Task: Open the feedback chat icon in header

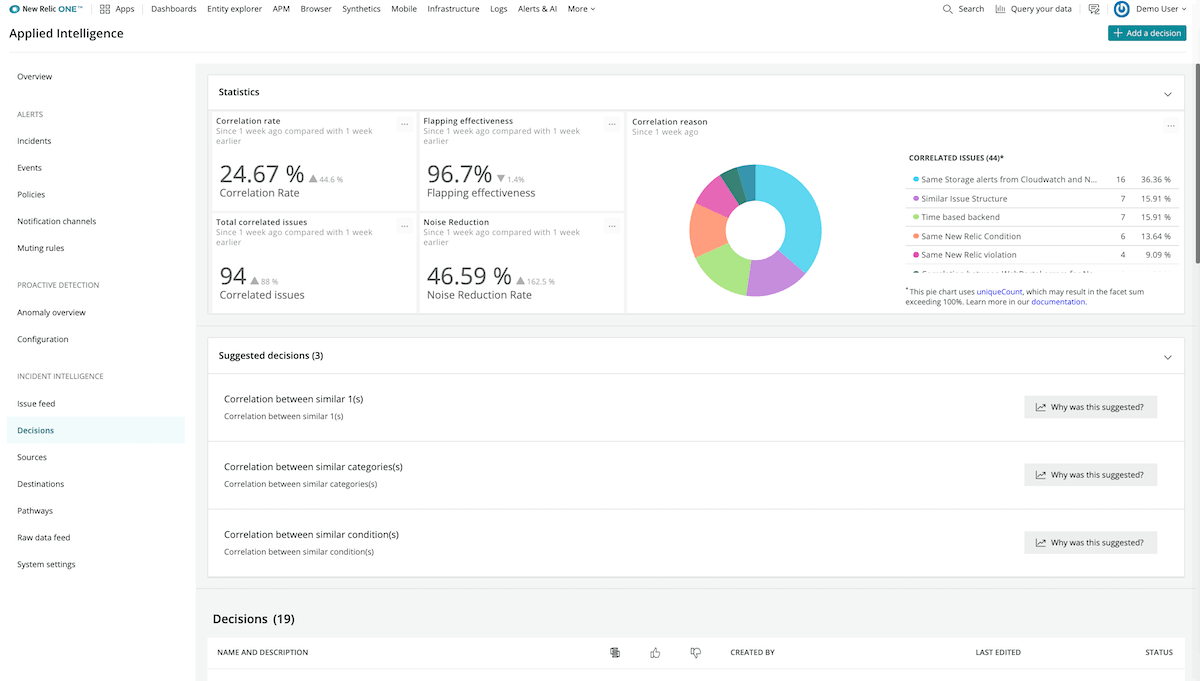Action: point(1094,9)
